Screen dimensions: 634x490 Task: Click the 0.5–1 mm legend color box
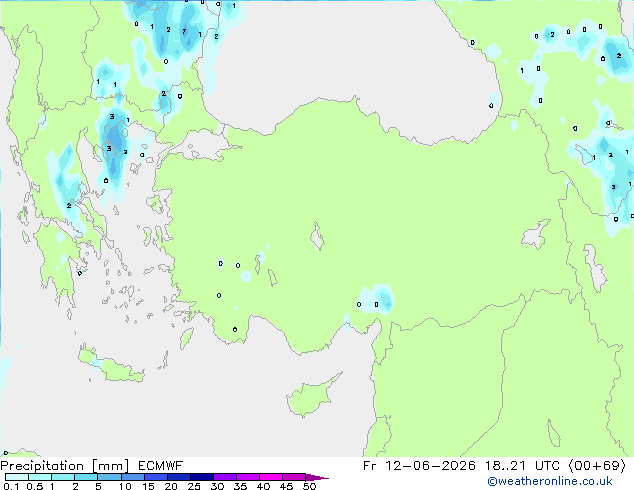tap(40, 477)
